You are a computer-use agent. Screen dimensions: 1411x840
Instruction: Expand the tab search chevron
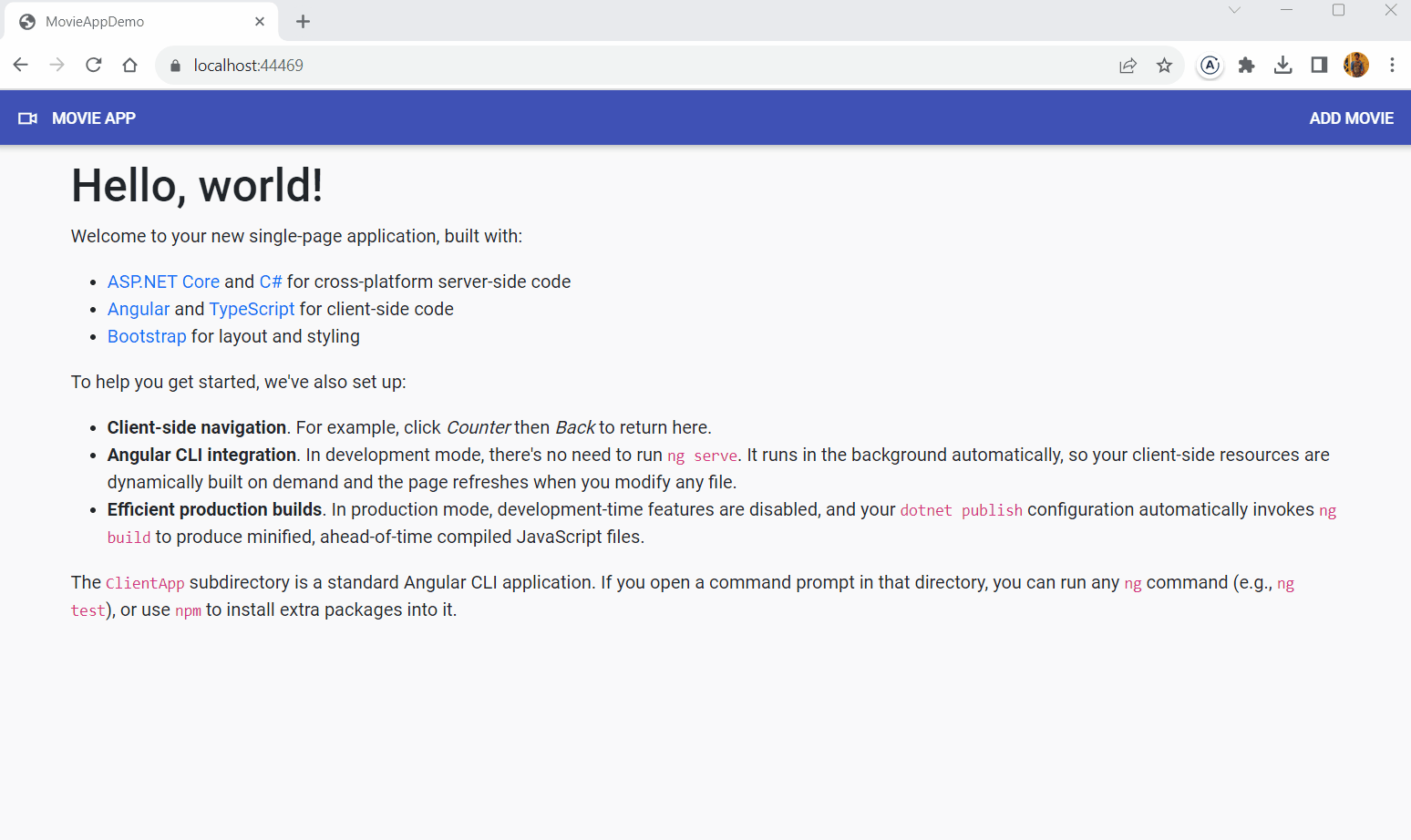1234,11
